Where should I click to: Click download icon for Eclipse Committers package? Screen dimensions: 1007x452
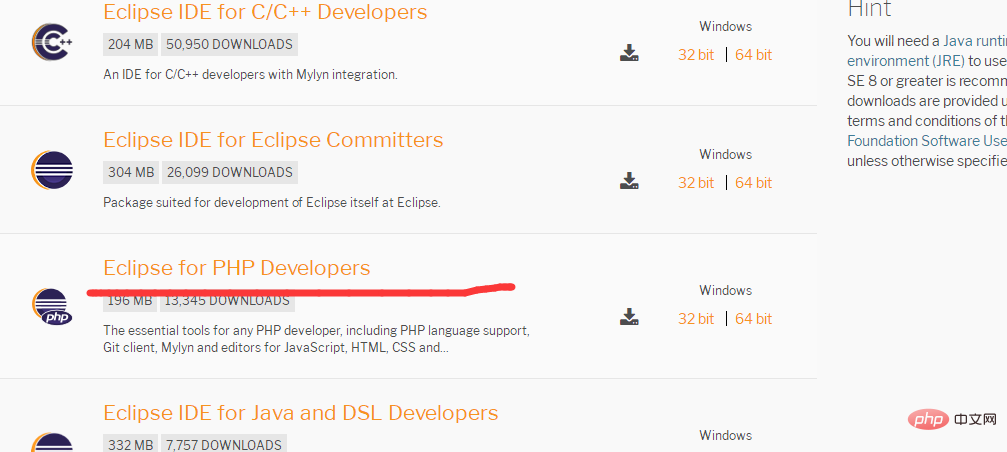coord(629,180)
